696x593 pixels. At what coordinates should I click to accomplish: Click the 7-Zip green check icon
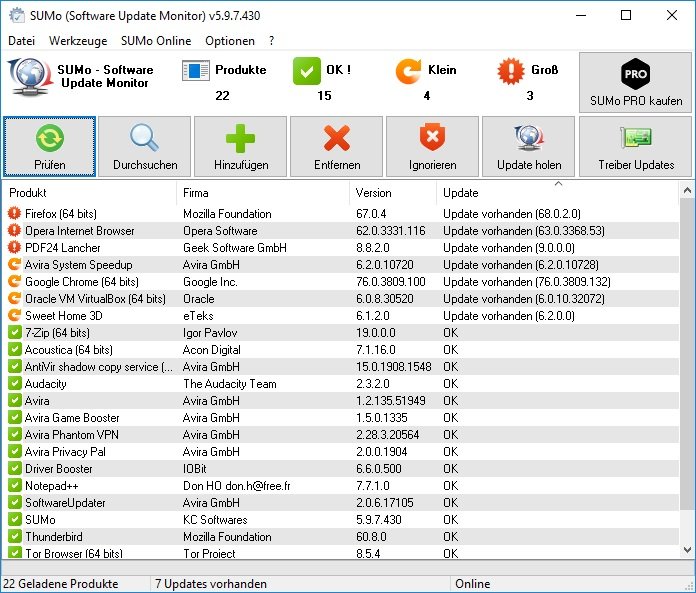pyautogui.click(x=14, y=332)
